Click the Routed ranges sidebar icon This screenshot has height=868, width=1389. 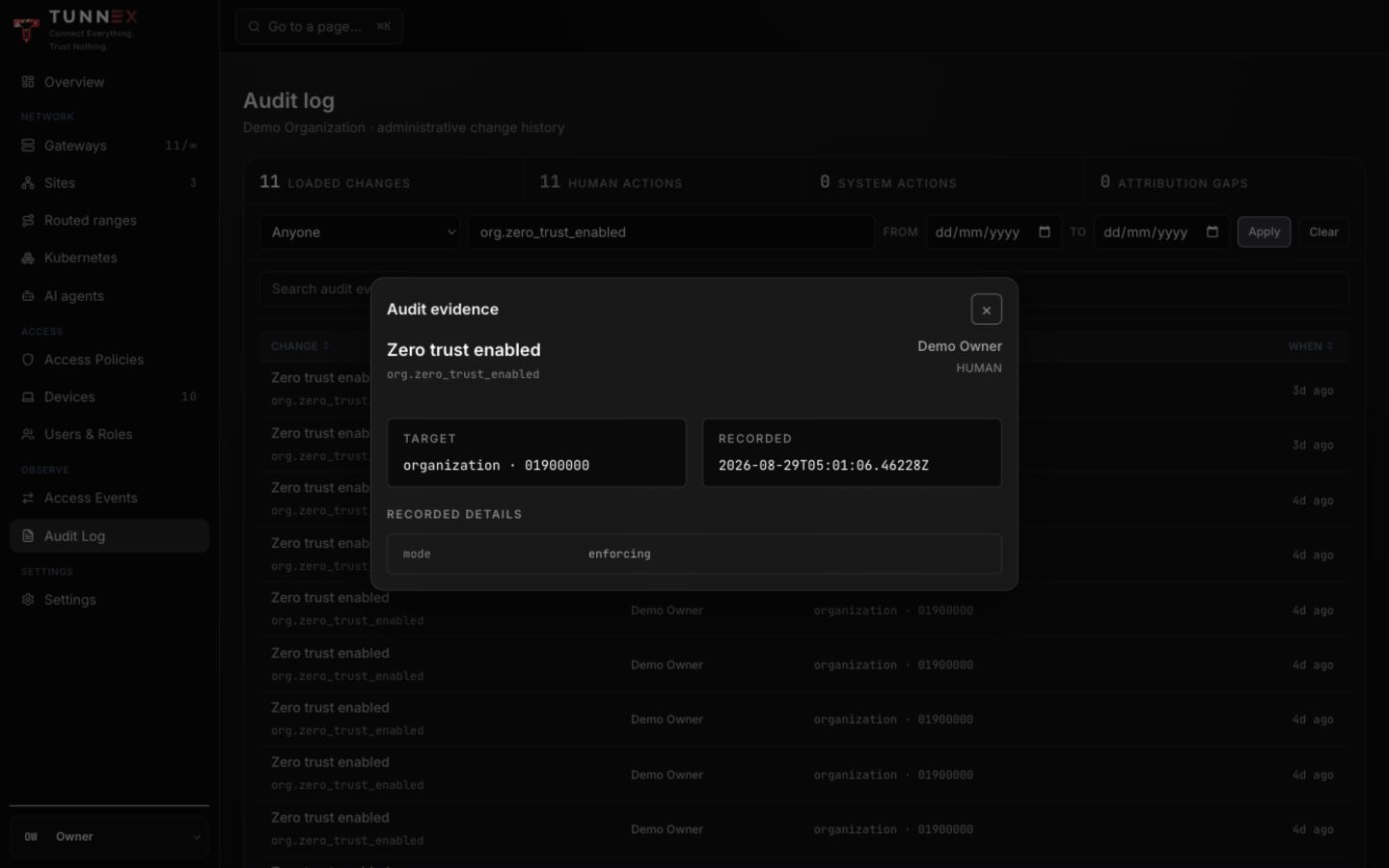click(x=28, y=220)
